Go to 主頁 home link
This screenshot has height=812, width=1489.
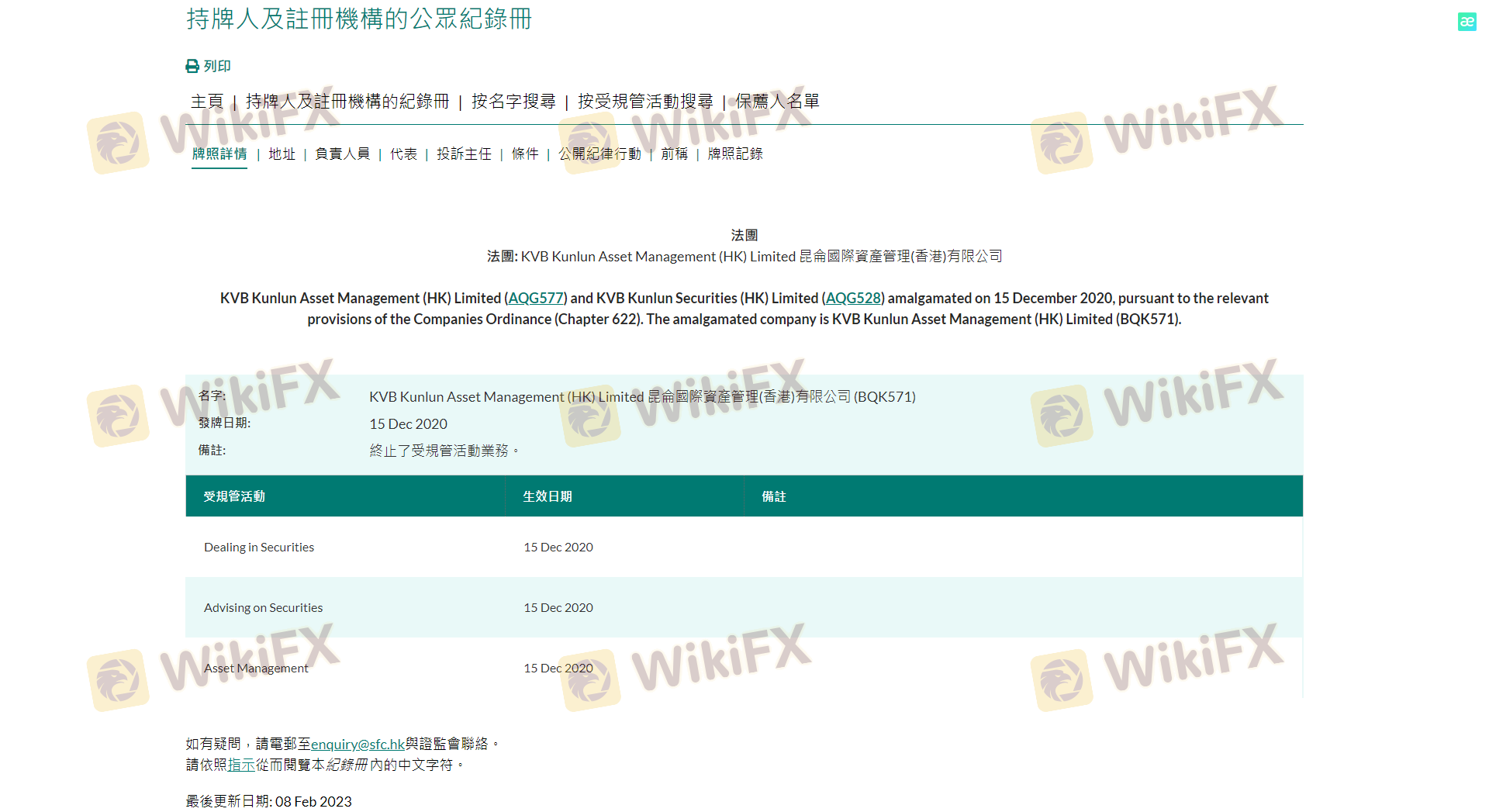pyautogui.click(x=207, y=102)
